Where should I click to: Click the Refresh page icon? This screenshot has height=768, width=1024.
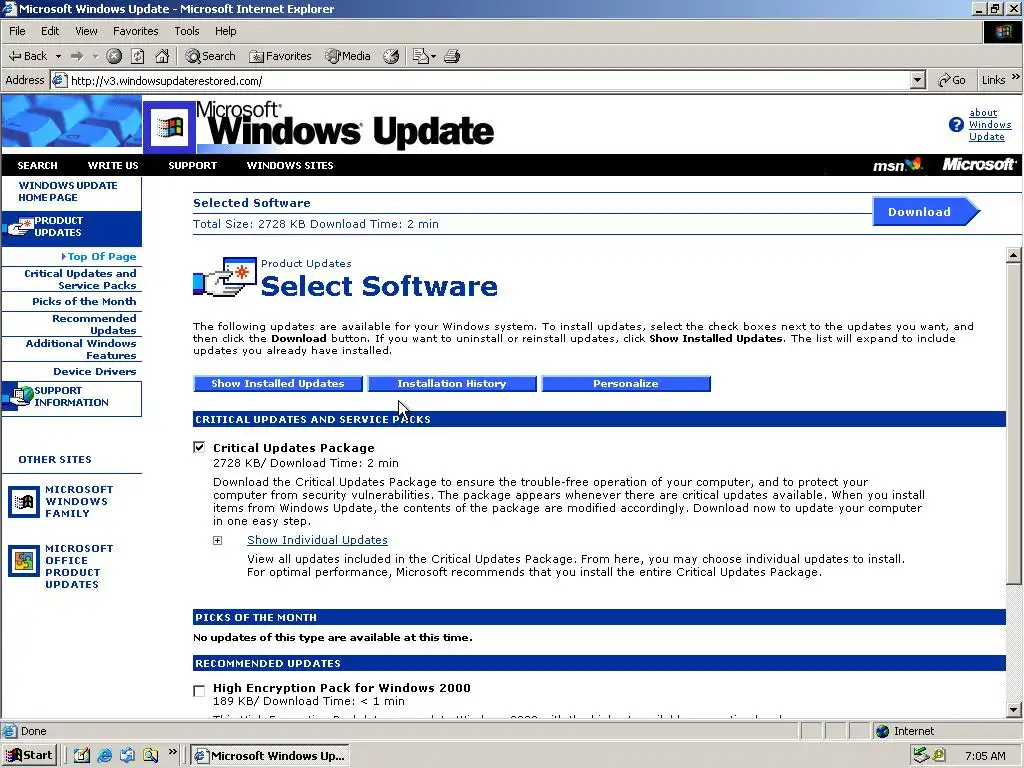[x=138, y=56]
